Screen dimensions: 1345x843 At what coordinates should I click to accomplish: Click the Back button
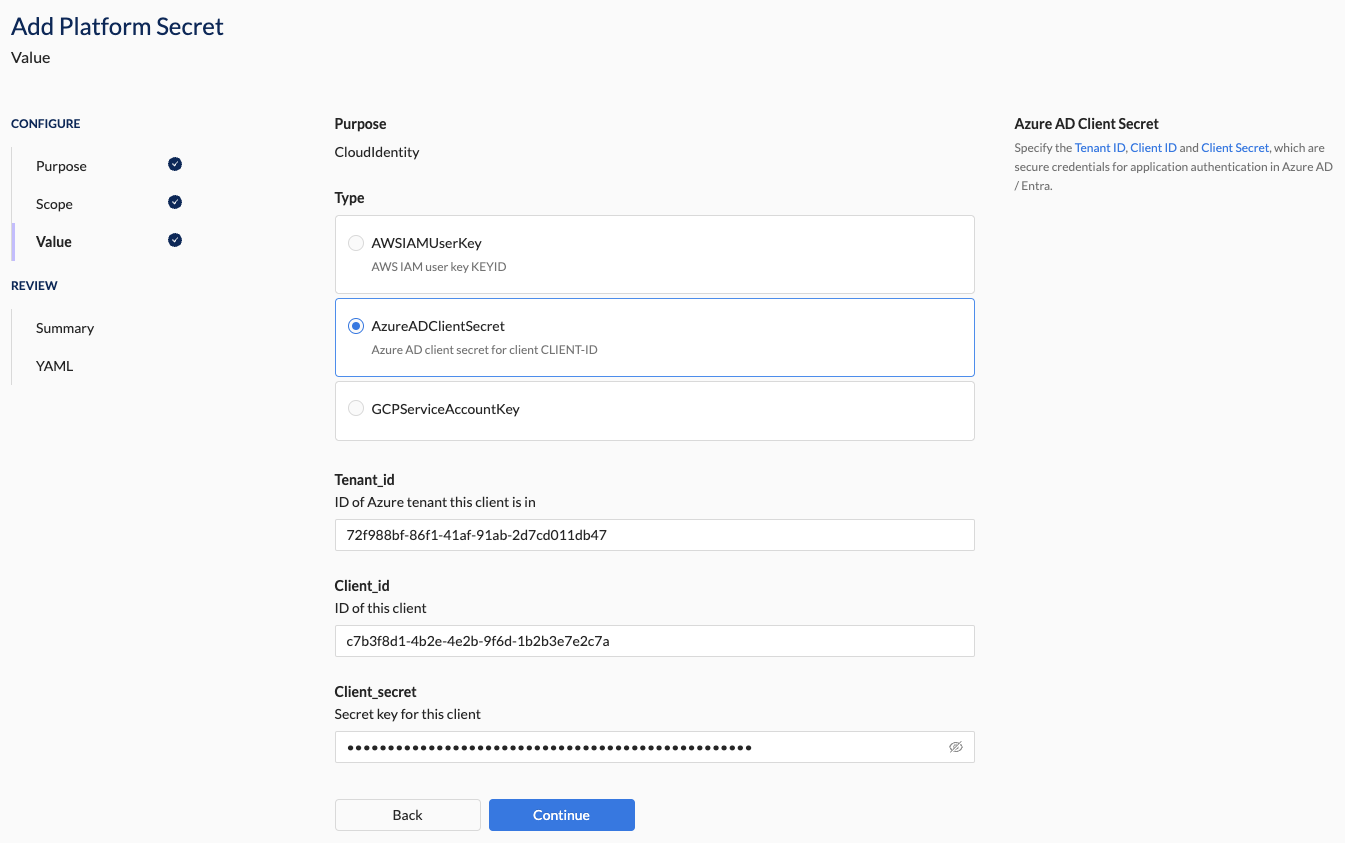point(408,815)
